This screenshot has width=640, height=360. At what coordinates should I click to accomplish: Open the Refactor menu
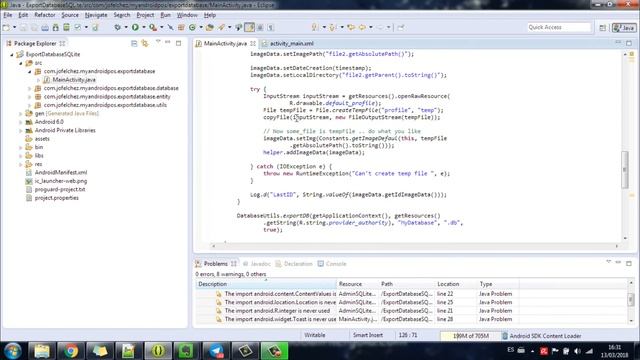45,15
